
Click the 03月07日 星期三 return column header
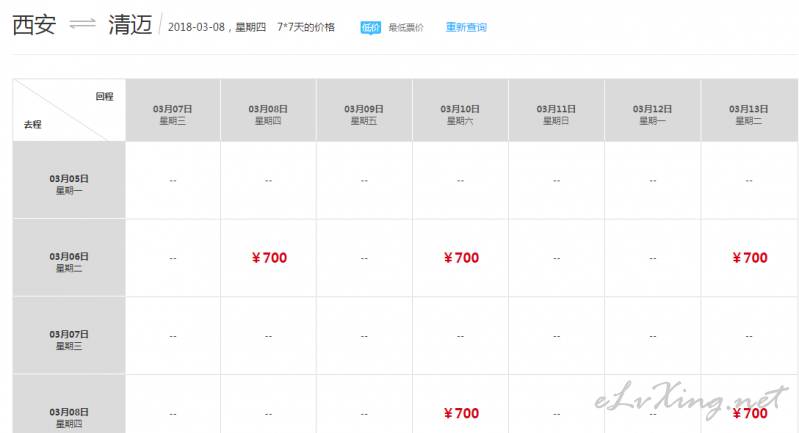(173, 110)
